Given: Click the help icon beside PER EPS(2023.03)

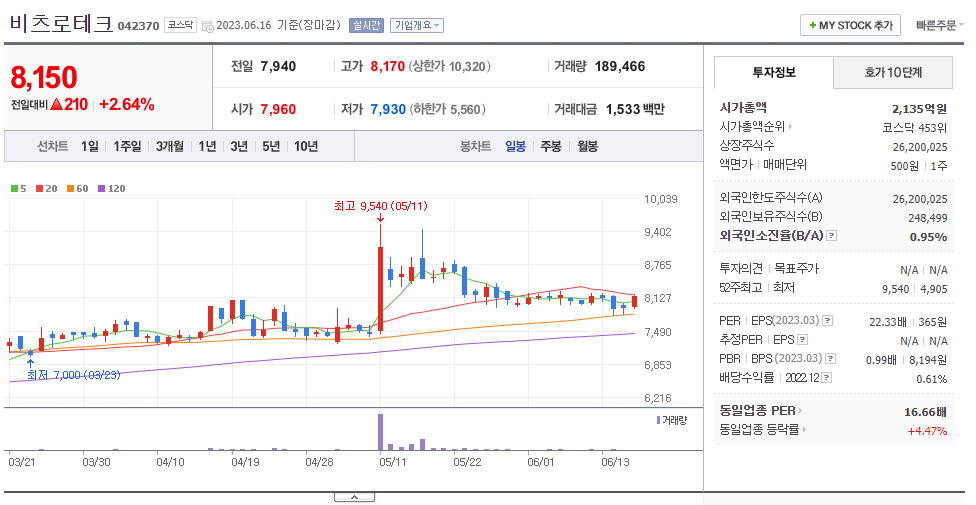Looking at the screenshot, I should click(x=828, y=321).
